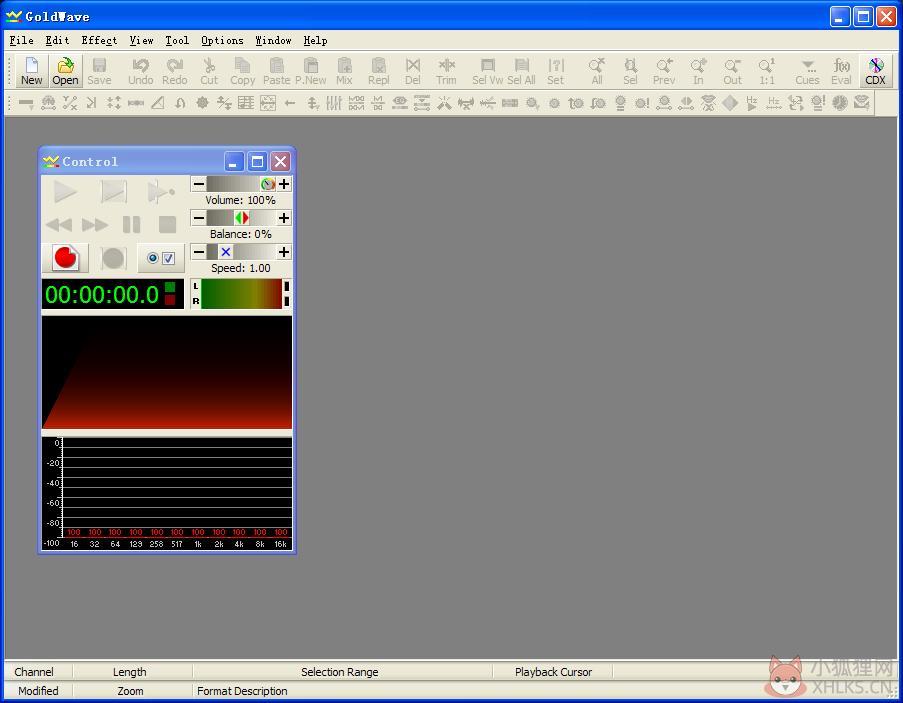Click the red Record button
This screenshot has width=903, height=703.
(x=66, y=257)
